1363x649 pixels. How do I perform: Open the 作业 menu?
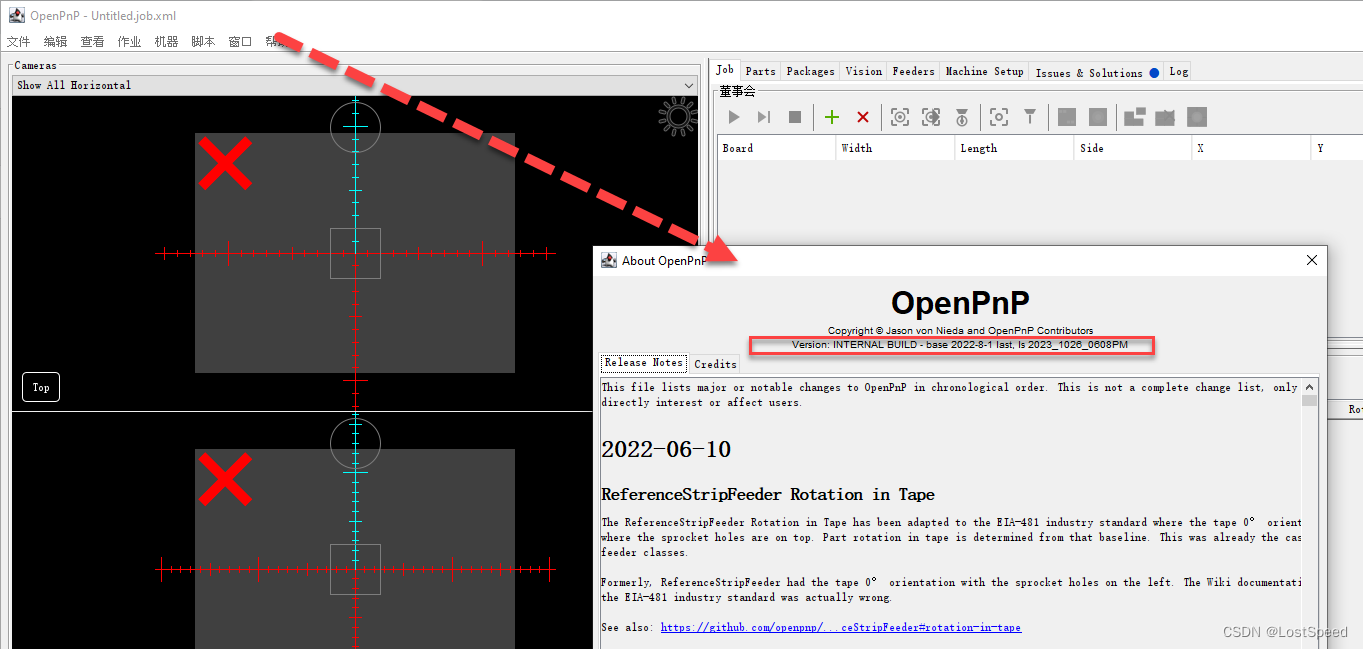point(130,42)
